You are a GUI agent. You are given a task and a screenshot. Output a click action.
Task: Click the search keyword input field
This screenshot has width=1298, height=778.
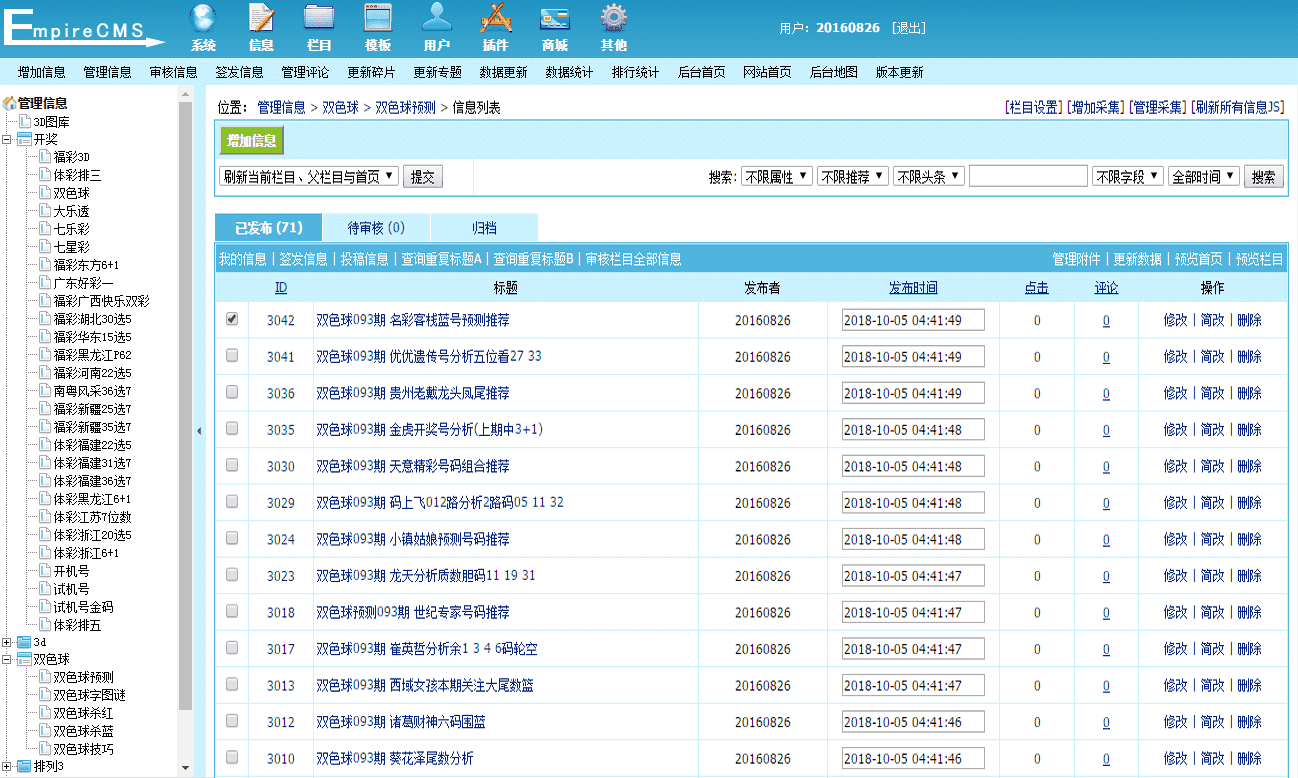point(1027,177)
